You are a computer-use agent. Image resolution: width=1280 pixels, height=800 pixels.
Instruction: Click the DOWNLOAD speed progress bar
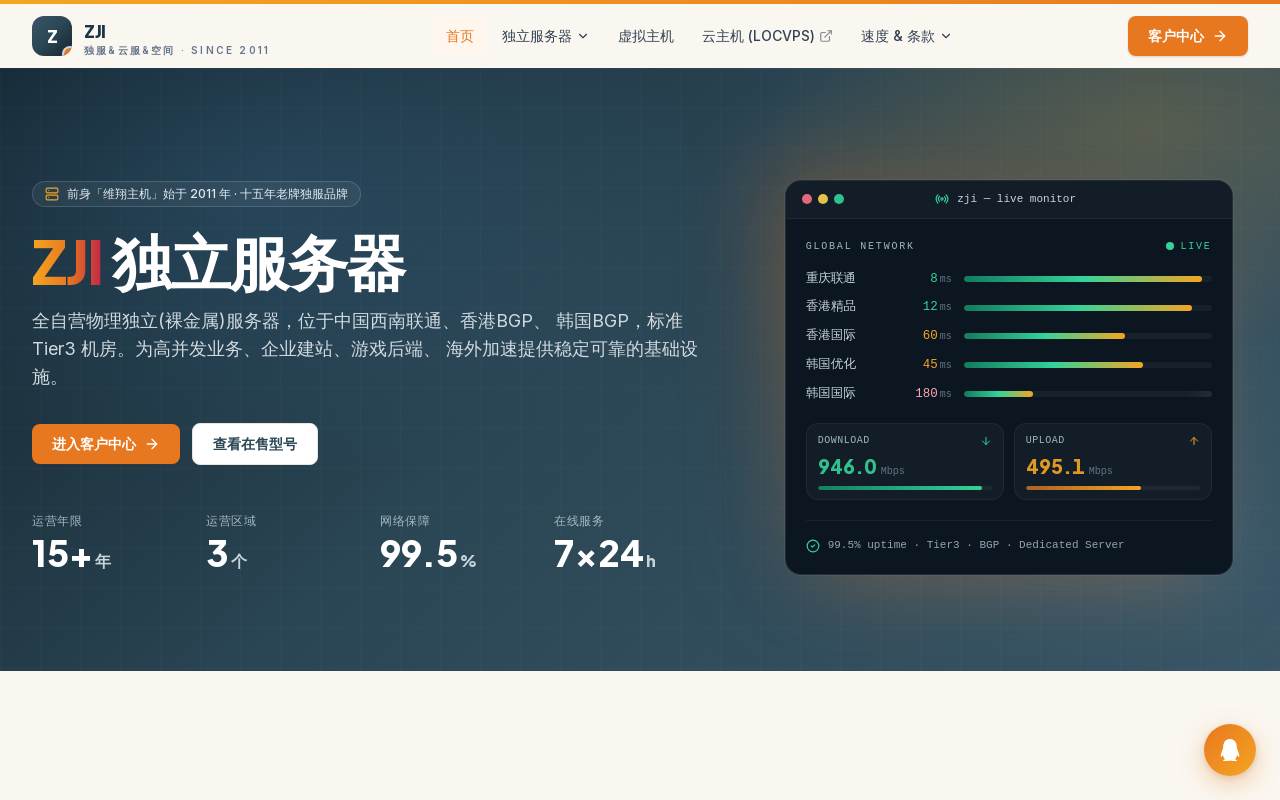[905, 488]
